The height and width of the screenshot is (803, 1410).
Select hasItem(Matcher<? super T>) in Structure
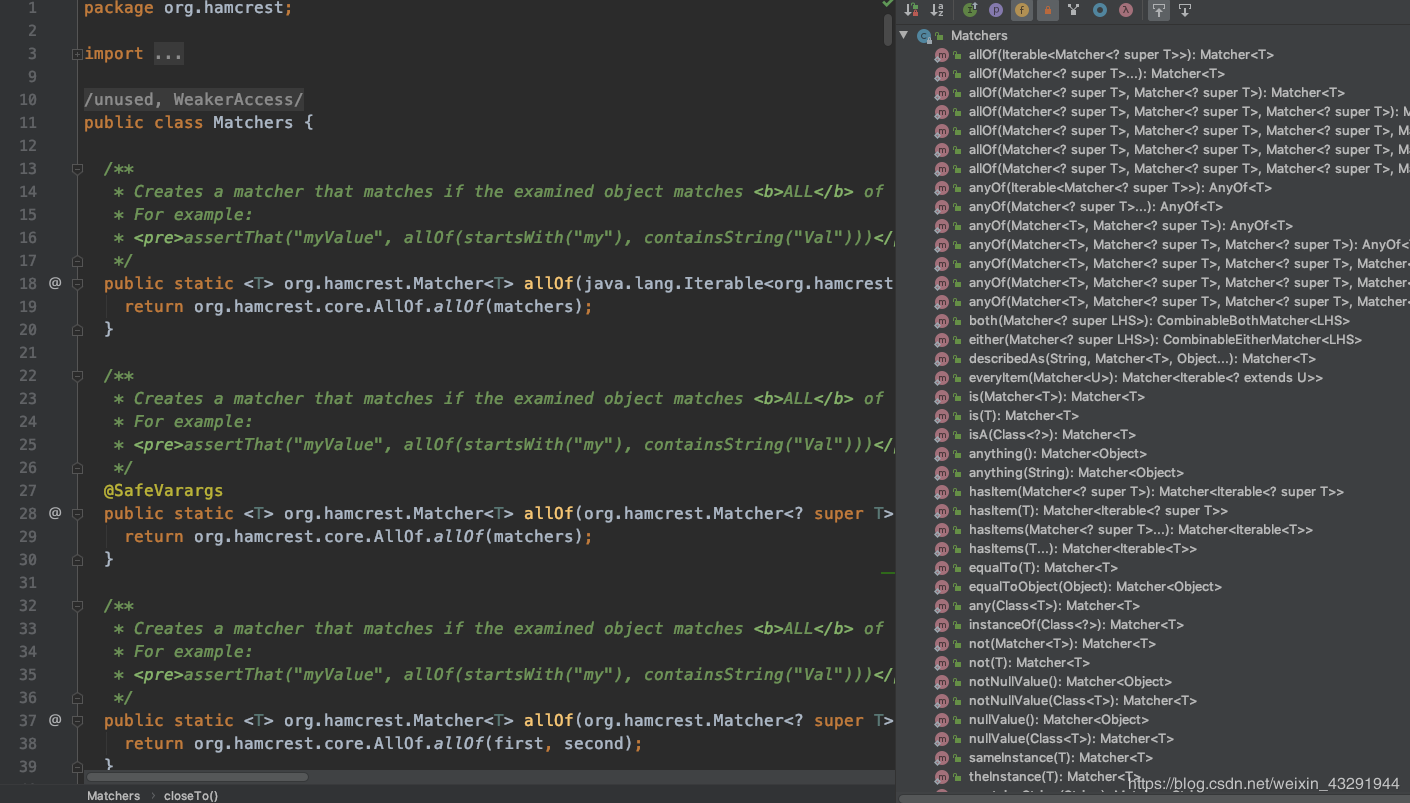(x=1156, y=492)
